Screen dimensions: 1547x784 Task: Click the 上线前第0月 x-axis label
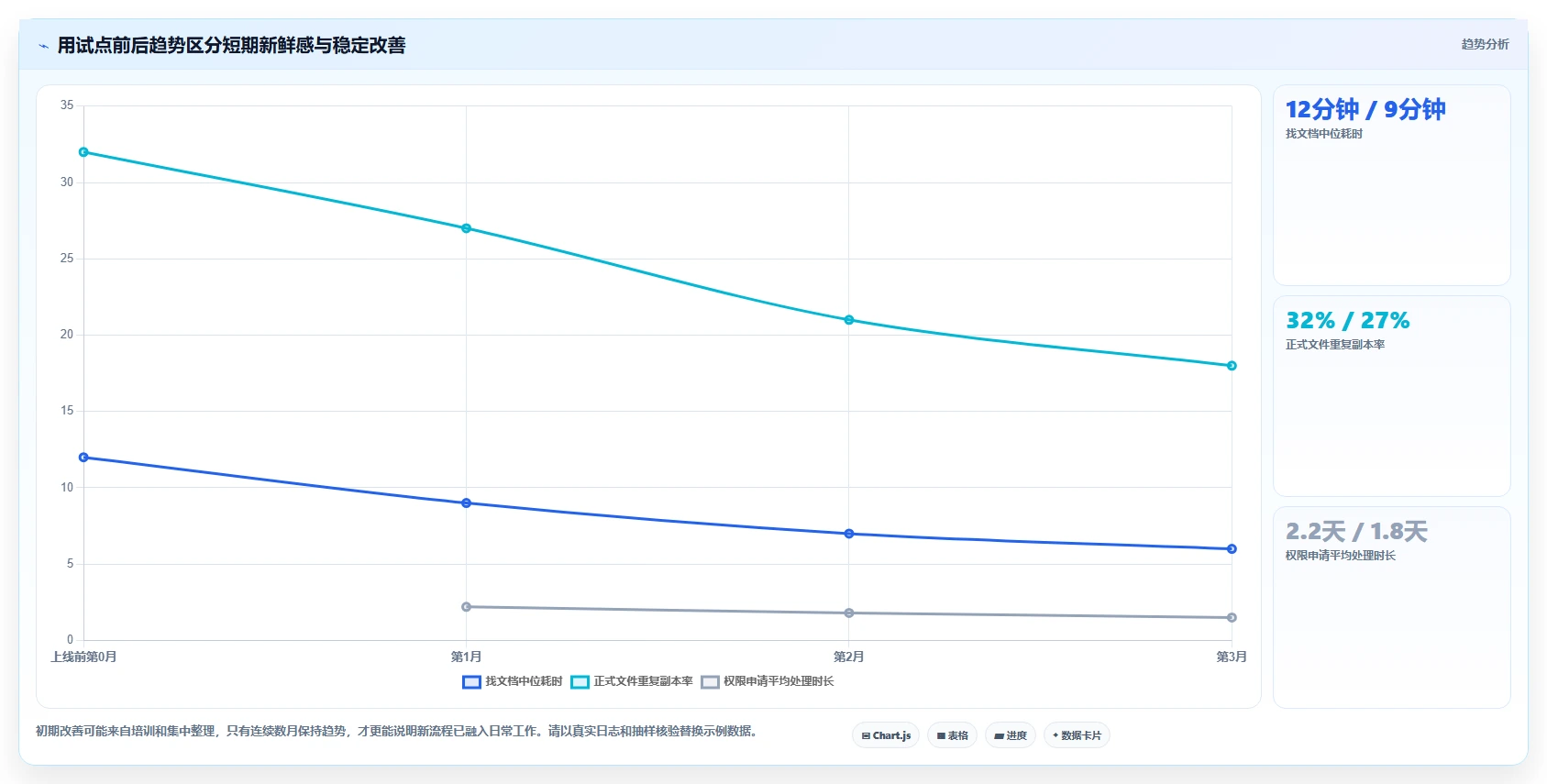point(83,657)
